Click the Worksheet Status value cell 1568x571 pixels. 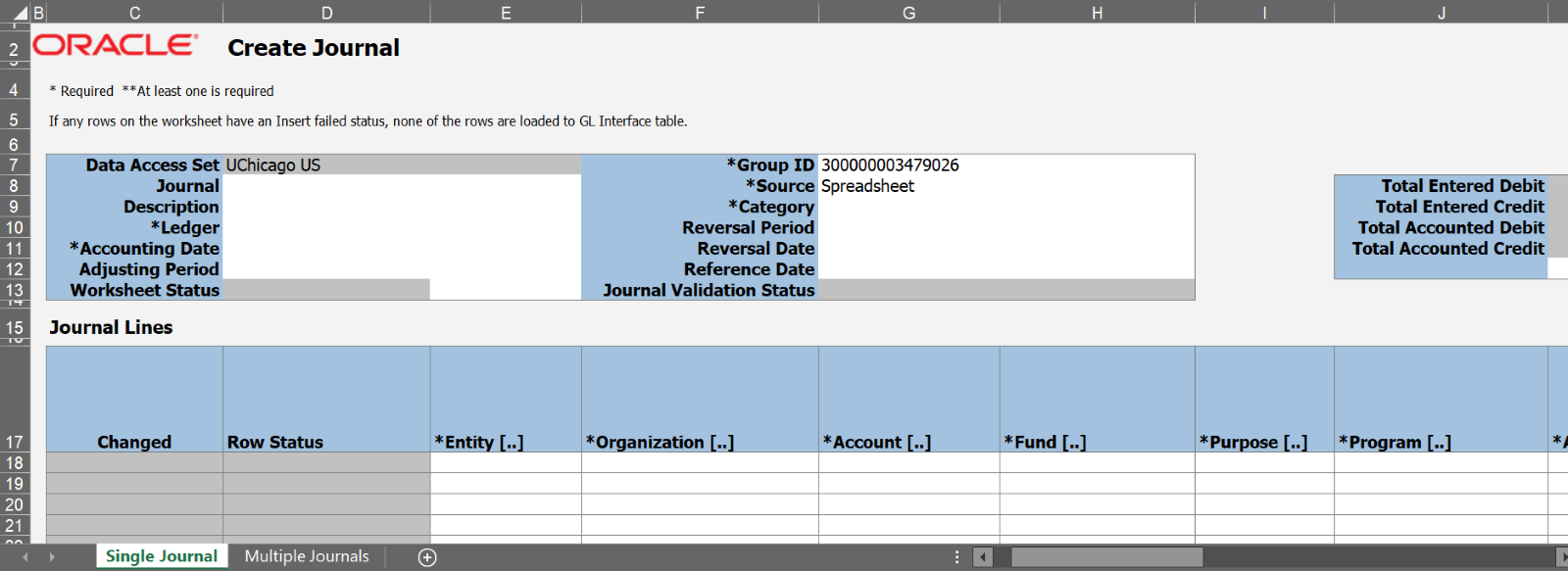(x=326, y=290)
